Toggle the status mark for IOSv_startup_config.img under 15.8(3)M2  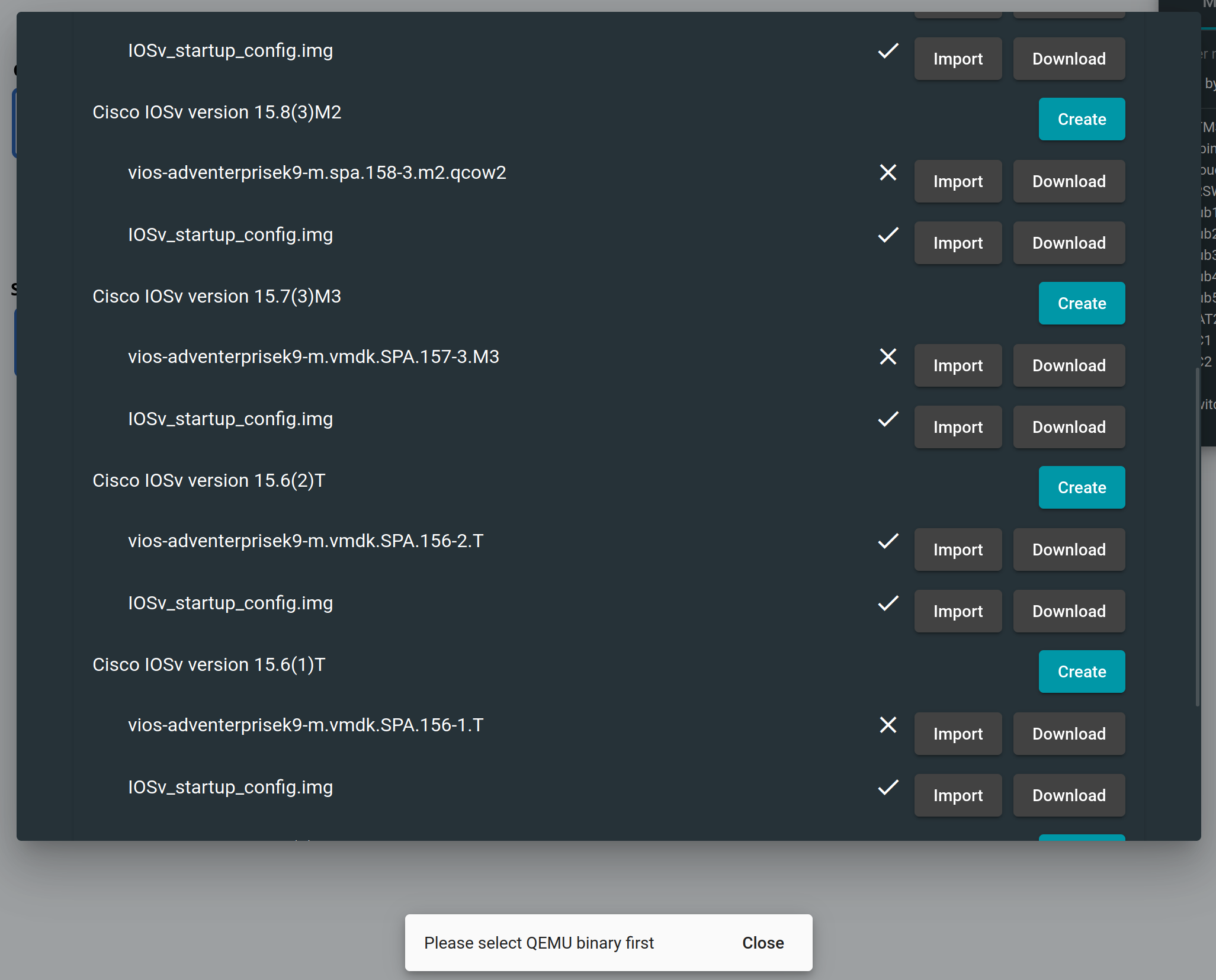point(887,235)
